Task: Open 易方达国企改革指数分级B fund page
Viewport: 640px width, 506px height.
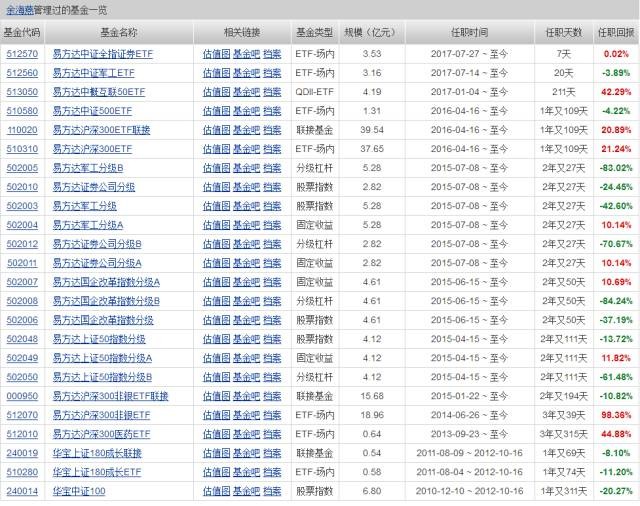Action: click(106, 301)
